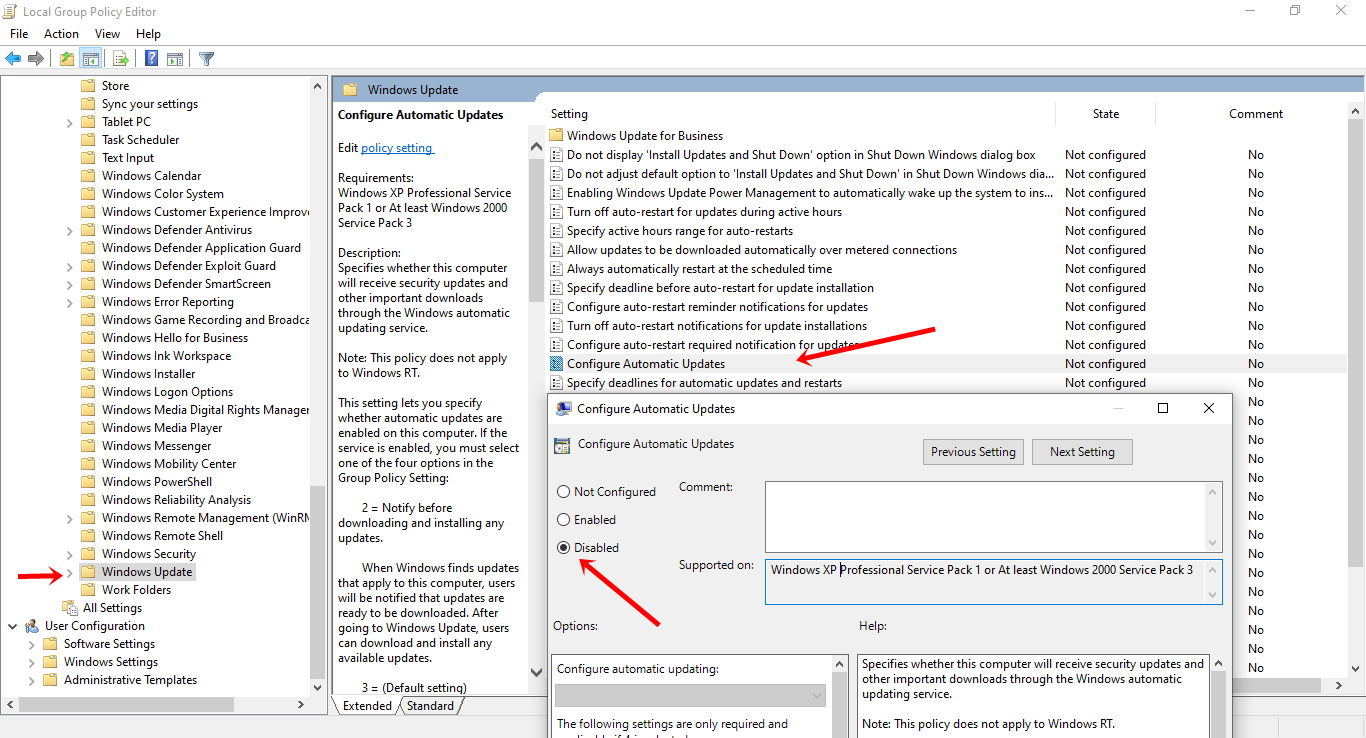The width and height of the screenshot is (1366, 738).
Task: Expand Software Settings under User Configuration
Action: point(31,644)
